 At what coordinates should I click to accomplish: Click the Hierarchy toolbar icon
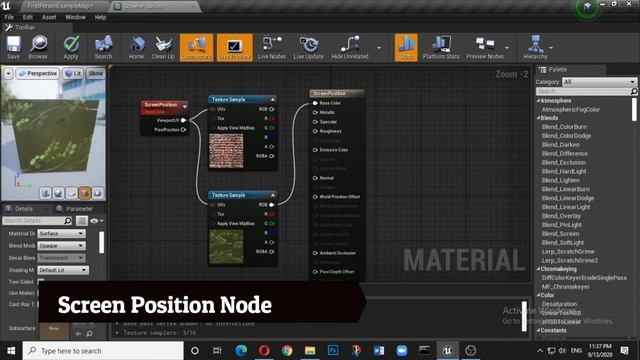[535, 47]
